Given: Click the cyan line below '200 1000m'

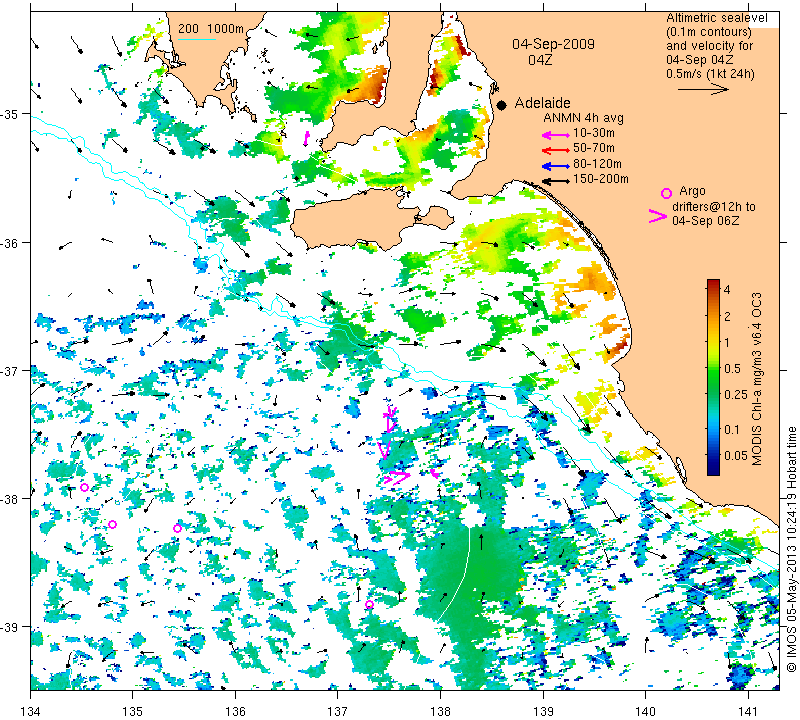Looking at the screenshot, I should (x=196, y=39).
